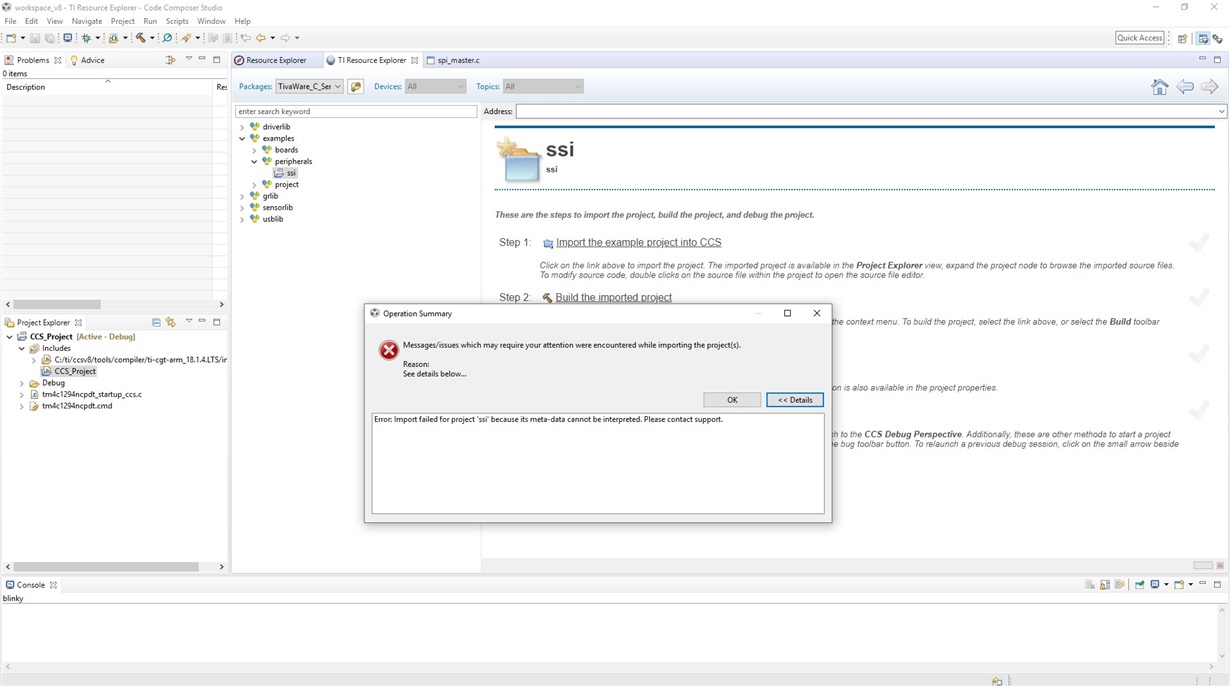1230x686 pixels.
Task: Open the Address field dropdown arrow
Action: click(1221, 112)
